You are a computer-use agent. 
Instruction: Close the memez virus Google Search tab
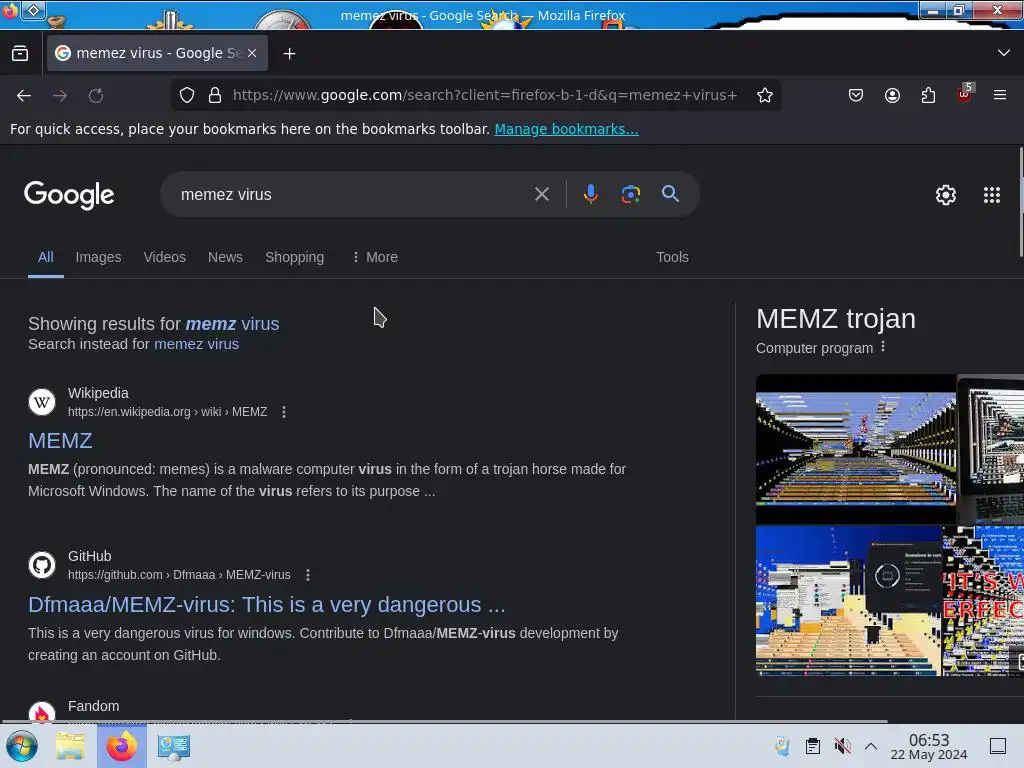[252, 54]
